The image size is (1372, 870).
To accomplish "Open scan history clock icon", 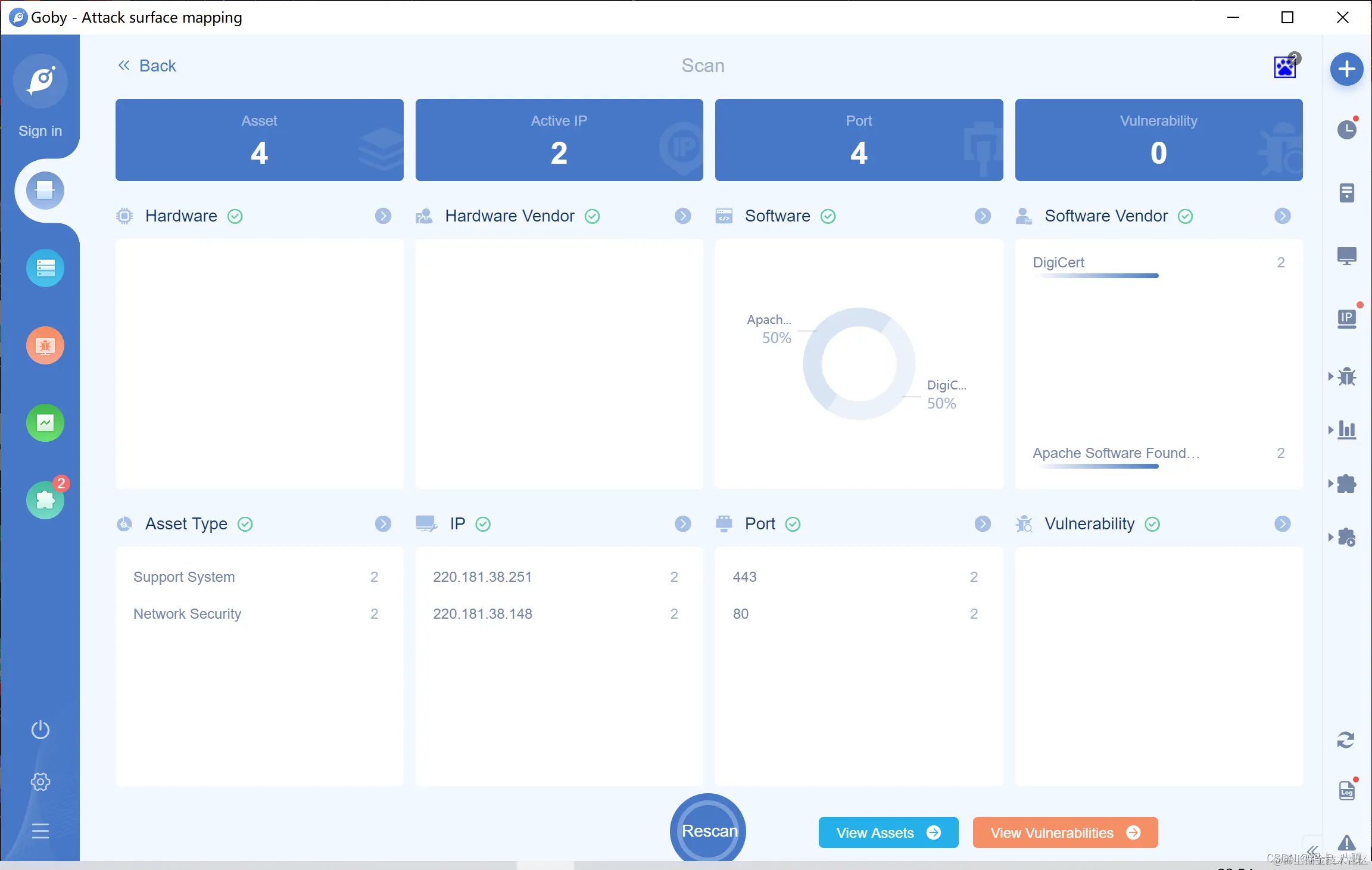I will tap(1346, 129).
